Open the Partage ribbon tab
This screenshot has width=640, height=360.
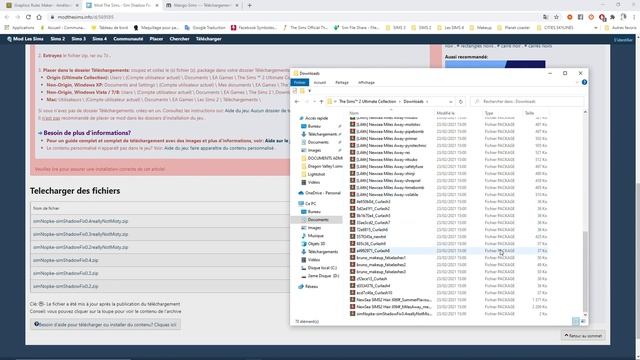click(342, 82)
